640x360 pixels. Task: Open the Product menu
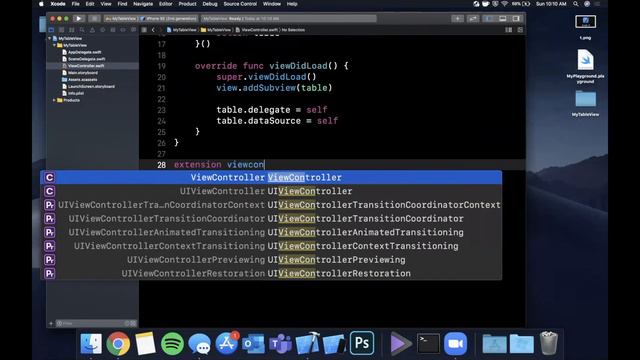[187, 4]
